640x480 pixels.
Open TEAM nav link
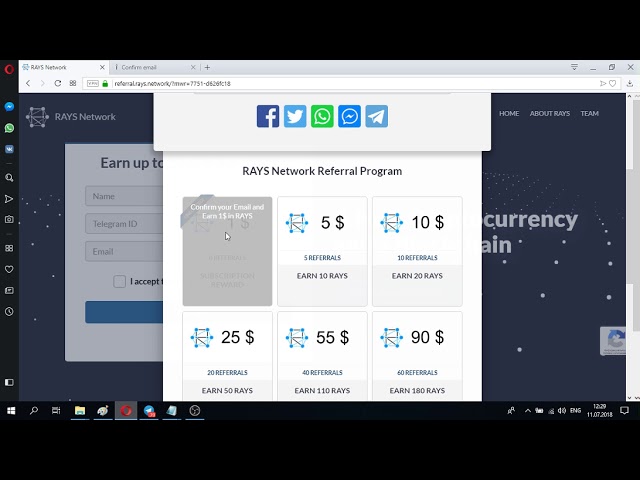589,113
